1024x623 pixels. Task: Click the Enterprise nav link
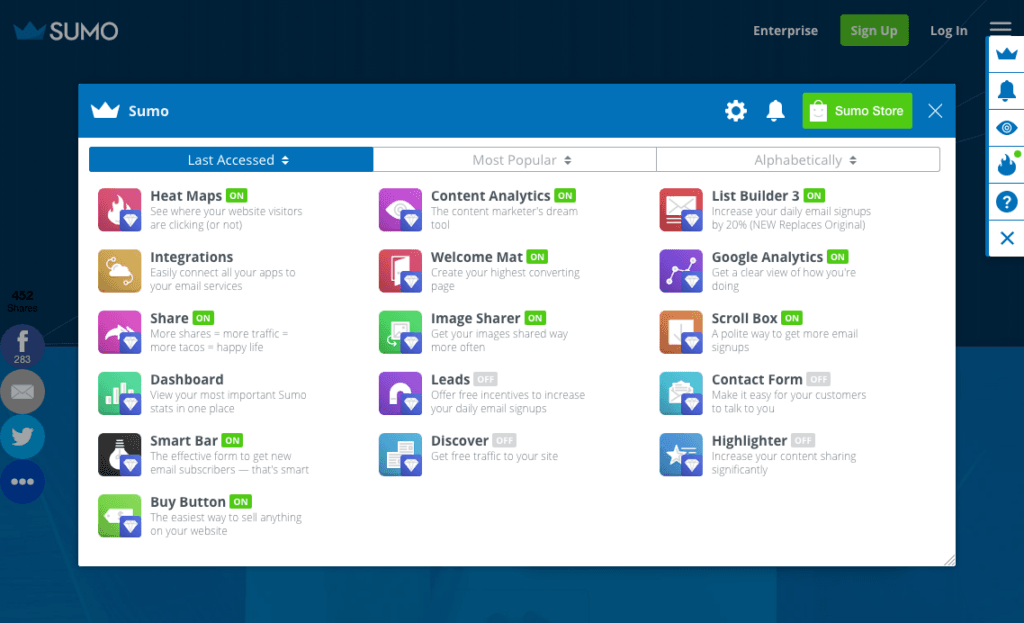pyautogui.click(x=785, y=31)
